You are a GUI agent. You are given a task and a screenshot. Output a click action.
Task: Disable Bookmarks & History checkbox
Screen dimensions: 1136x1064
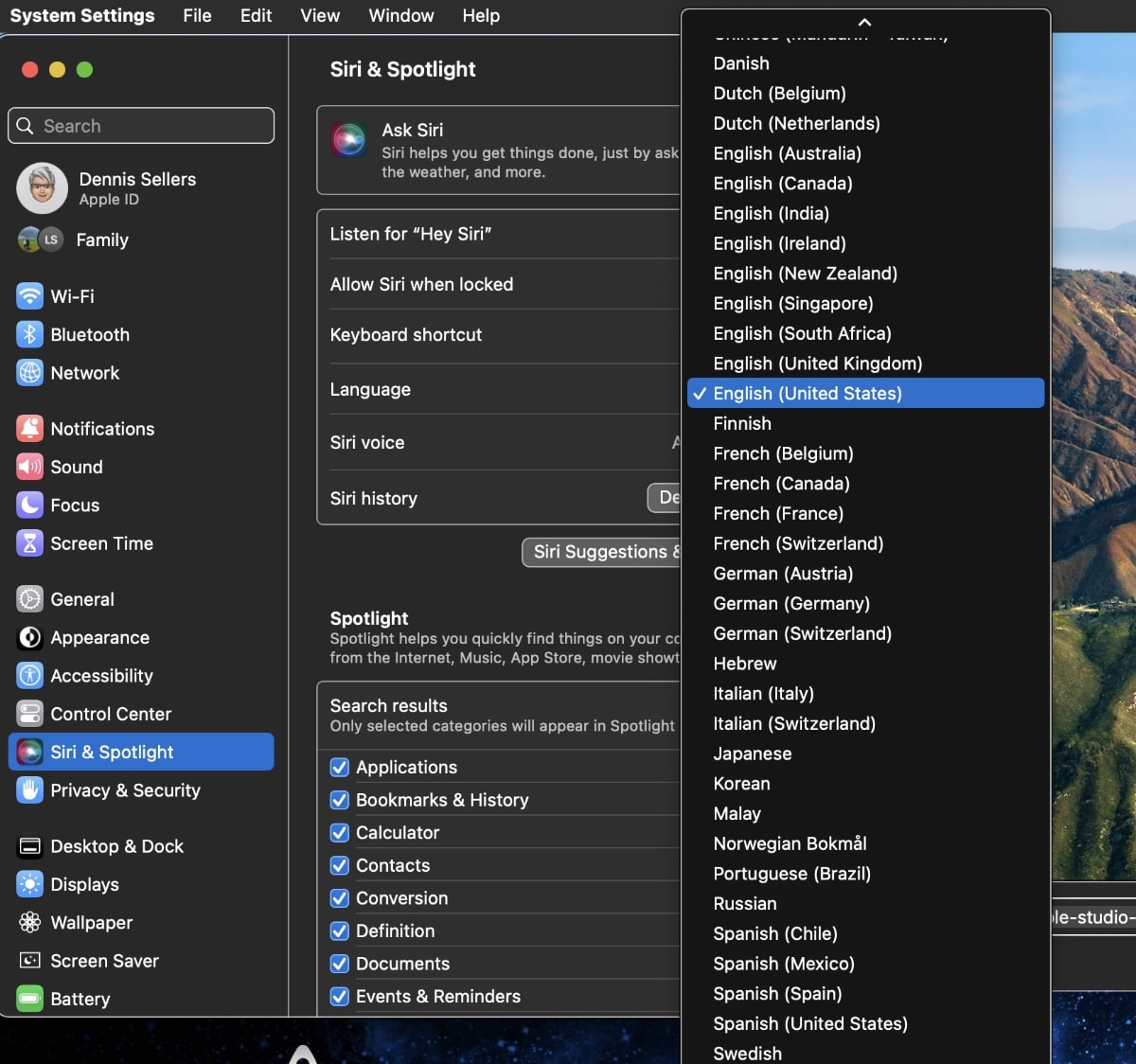pyautogui.click(x=340, y=800)
